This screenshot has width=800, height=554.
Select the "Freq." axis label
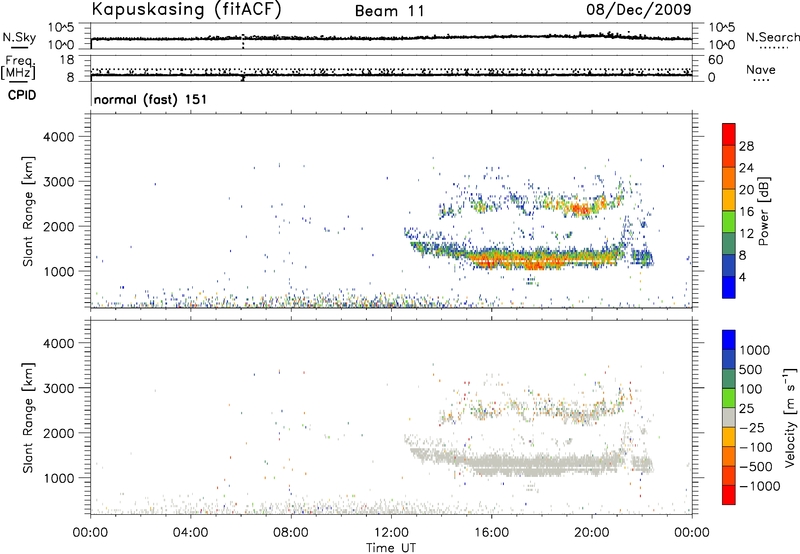tap(19, 61)
